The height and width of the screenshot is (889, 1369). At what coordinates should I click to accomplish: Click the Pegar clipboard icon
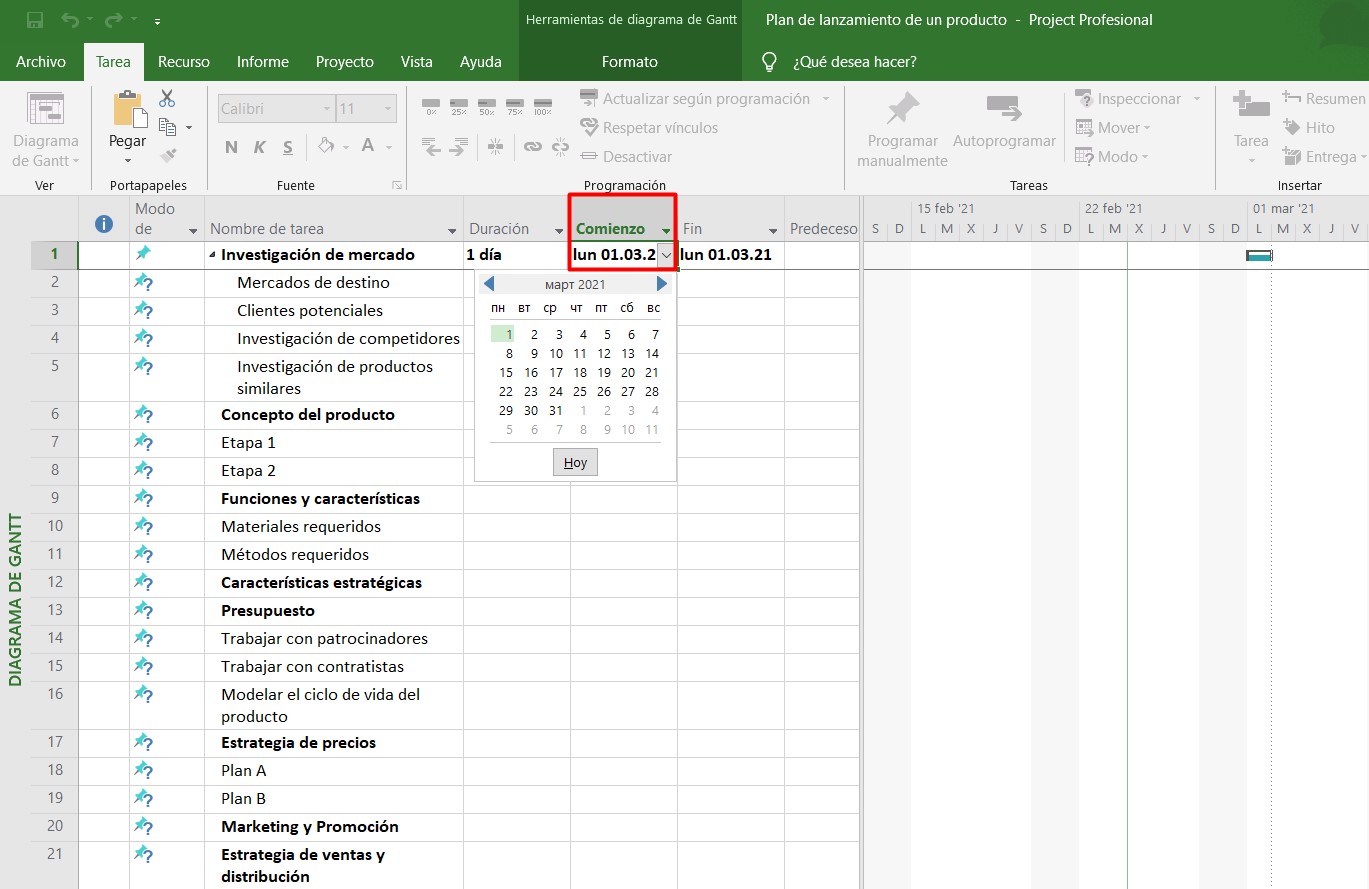click(128, 107)
